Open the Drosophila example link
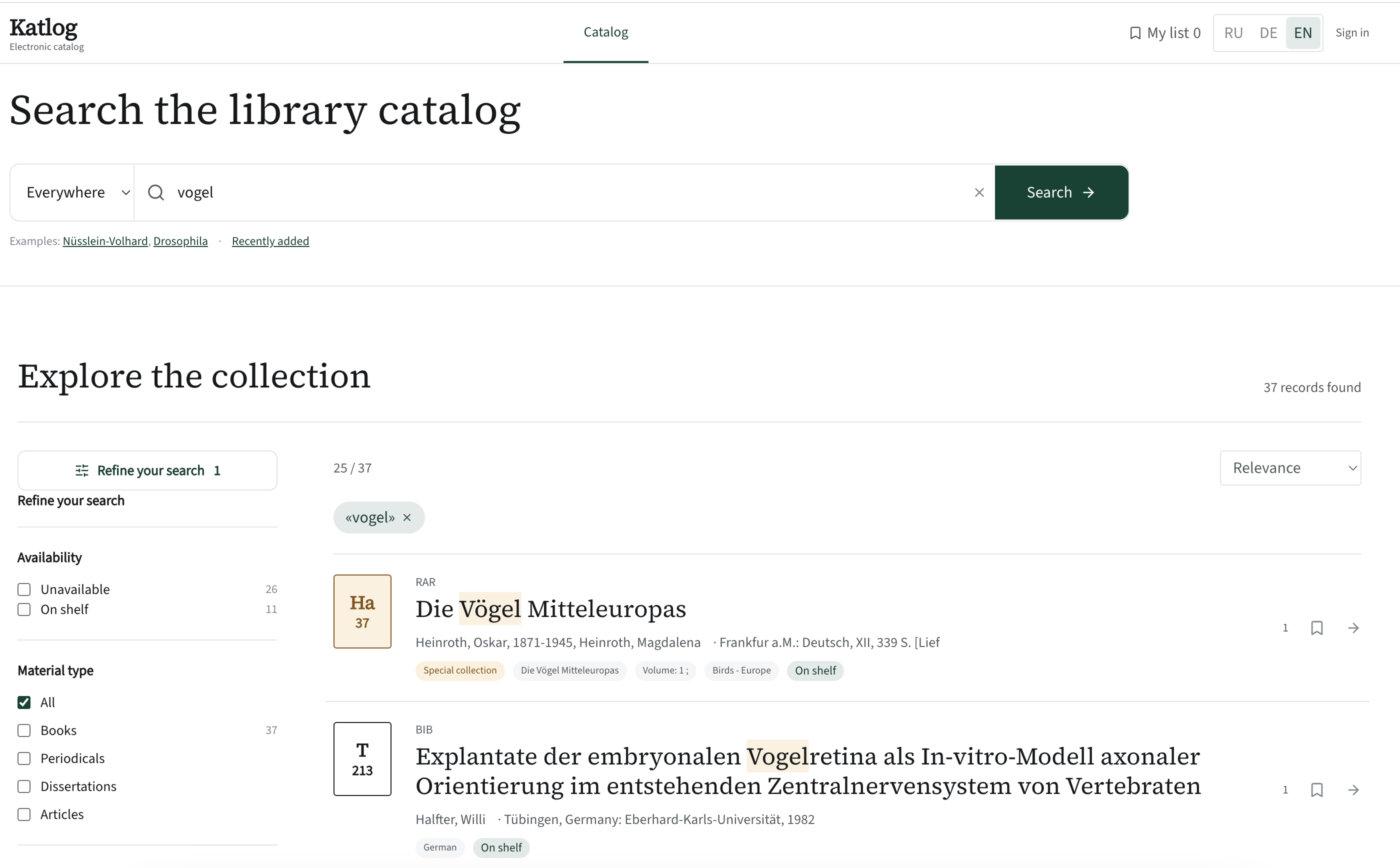Viewport: 1400px width, 868px height. [x=180, y=241]
